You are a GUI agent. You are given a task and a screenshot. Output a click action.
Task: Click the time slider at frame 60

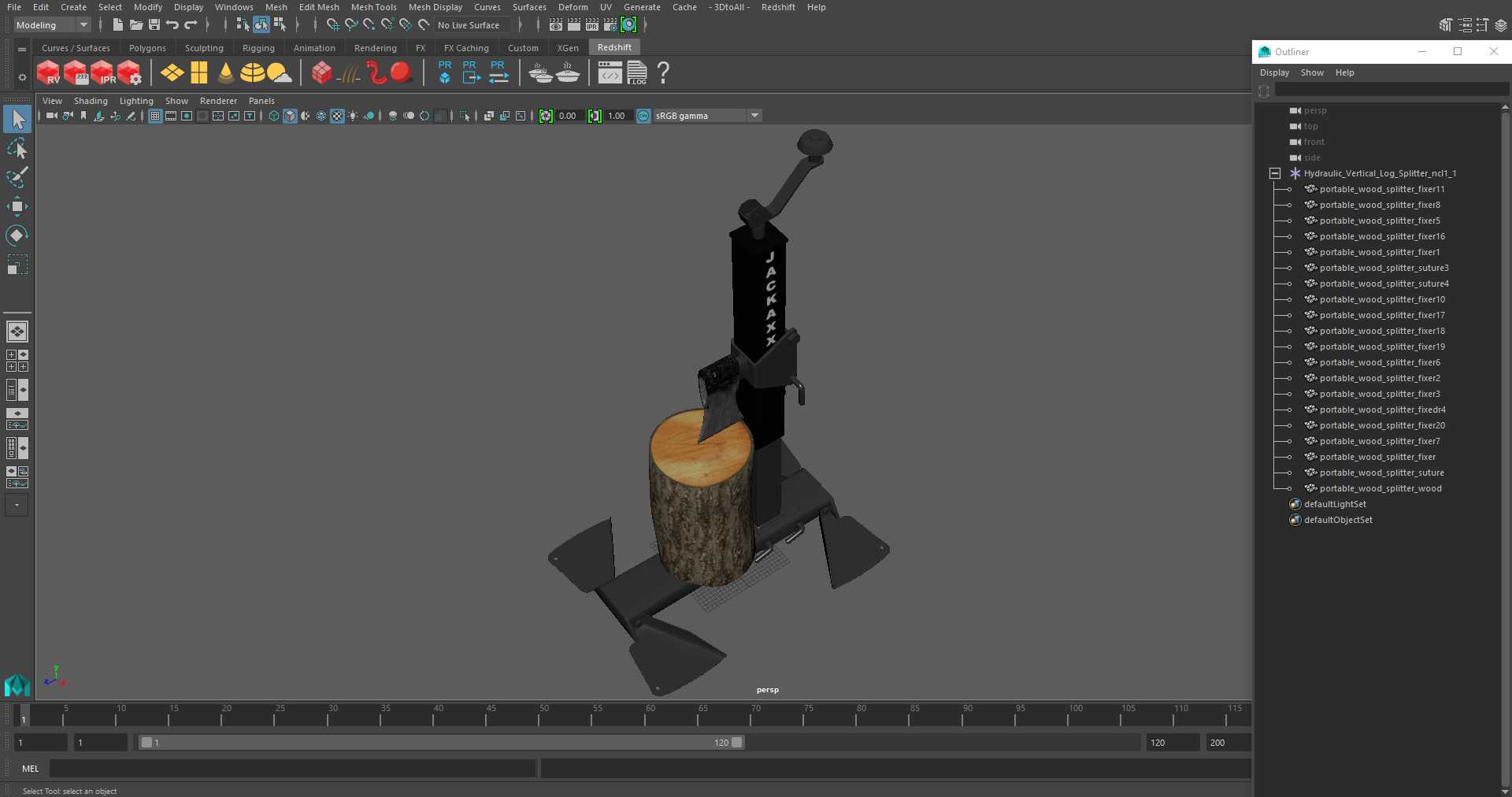click(650, 714)
